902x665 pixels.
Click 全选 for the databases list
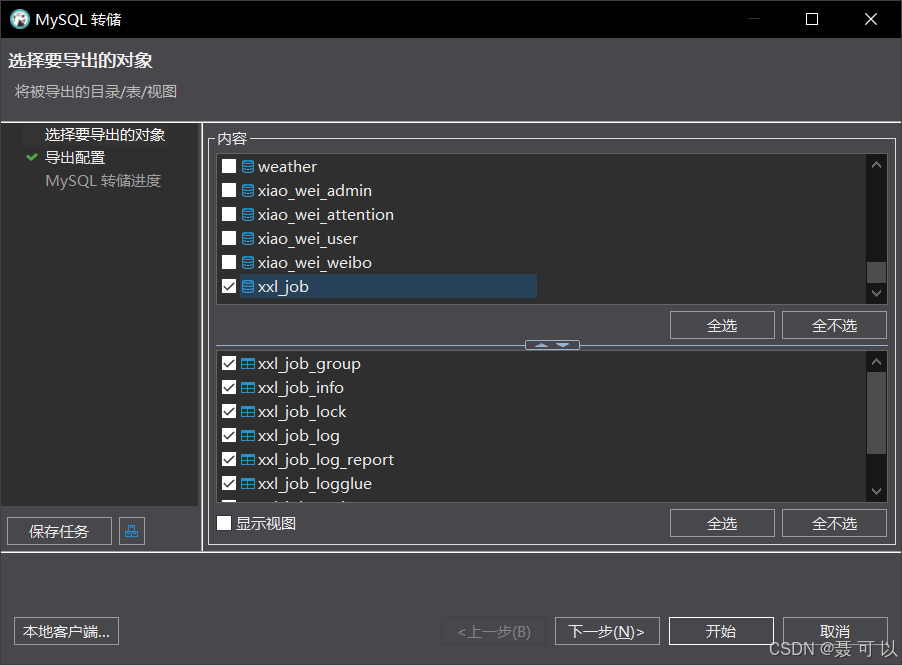tap(722, 326)
